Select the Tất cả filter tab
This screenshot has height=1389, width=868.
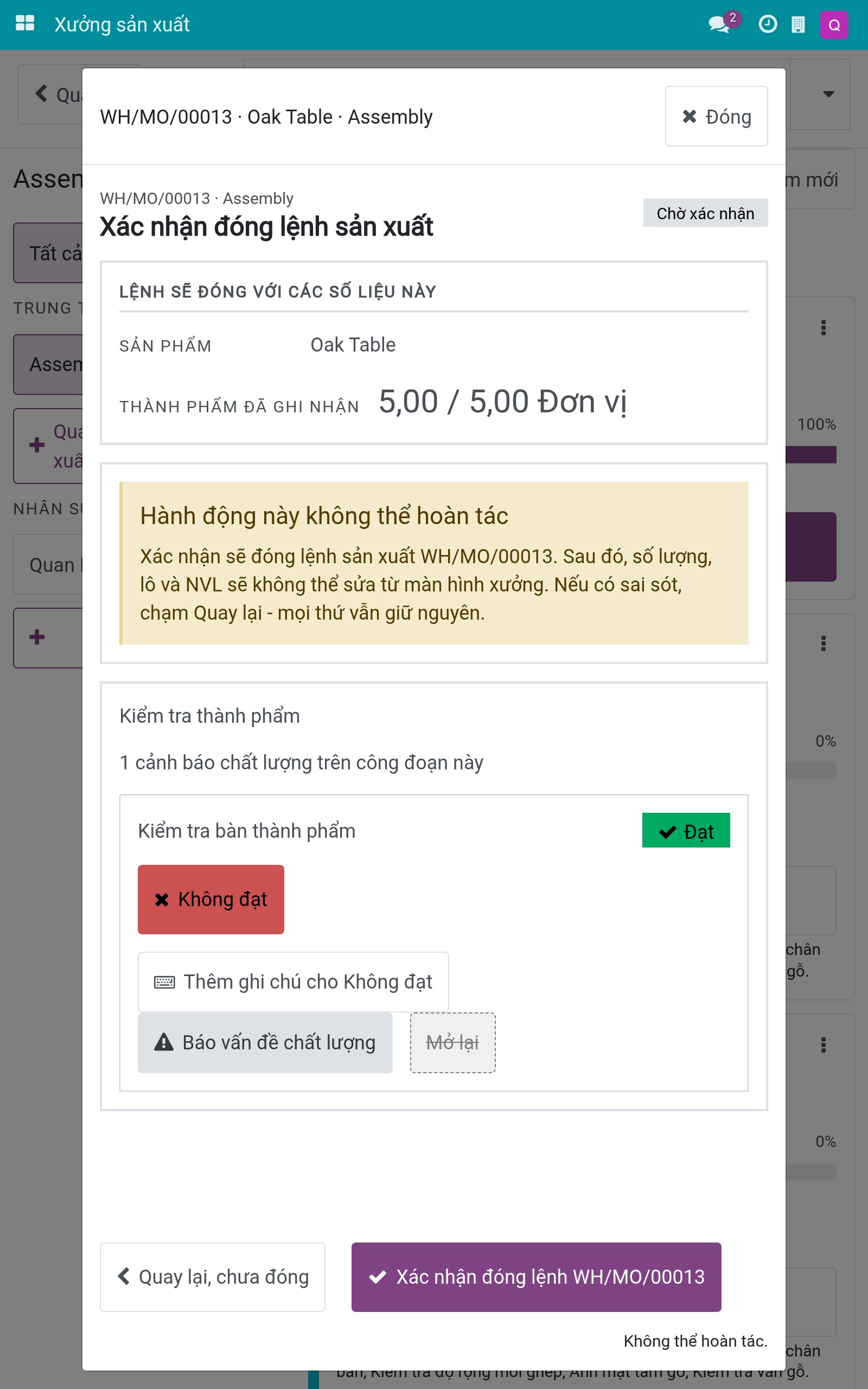pos(48,253)
